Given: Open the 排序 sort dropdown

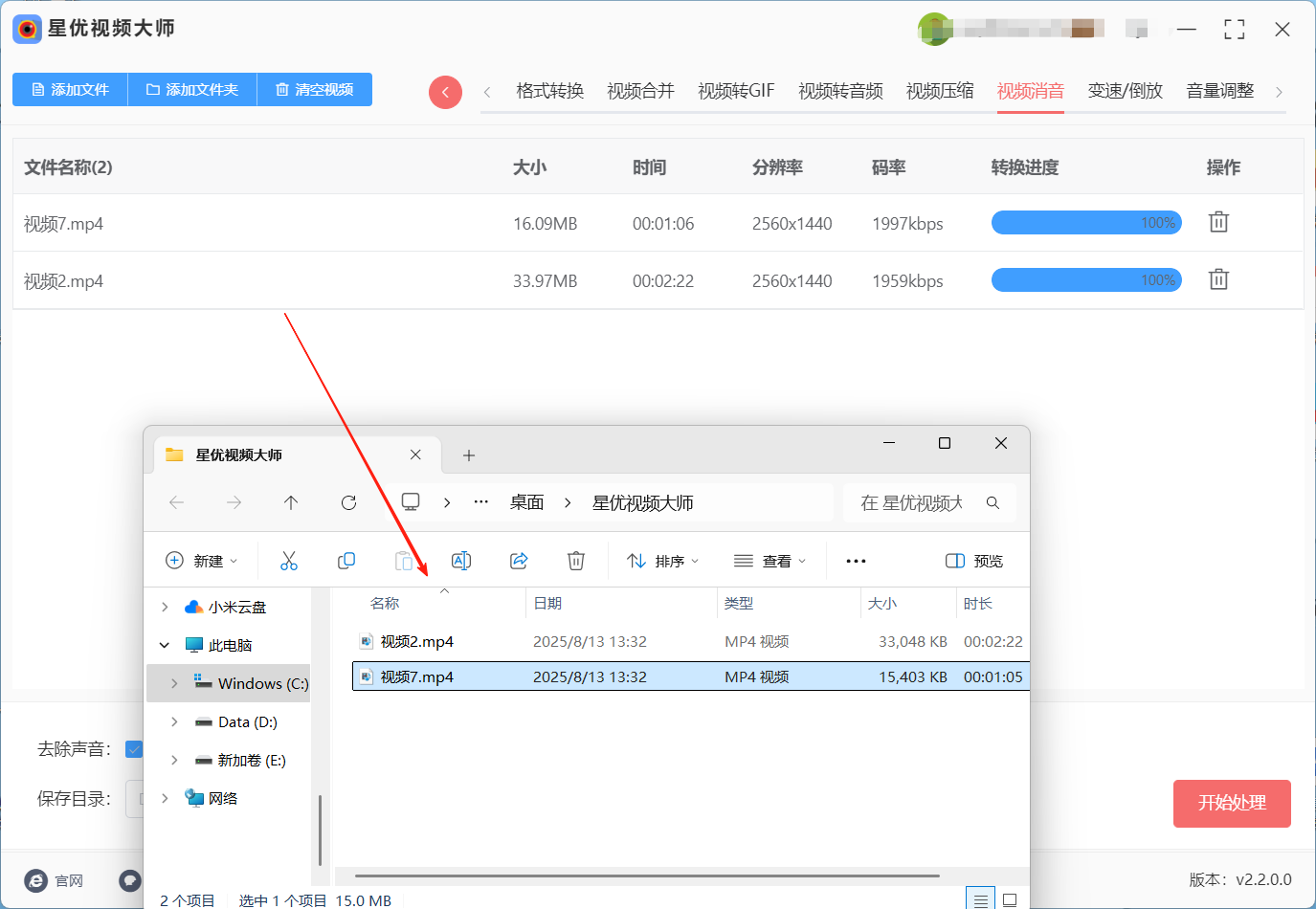Looking at the screenshot, I should click(663, 561).
